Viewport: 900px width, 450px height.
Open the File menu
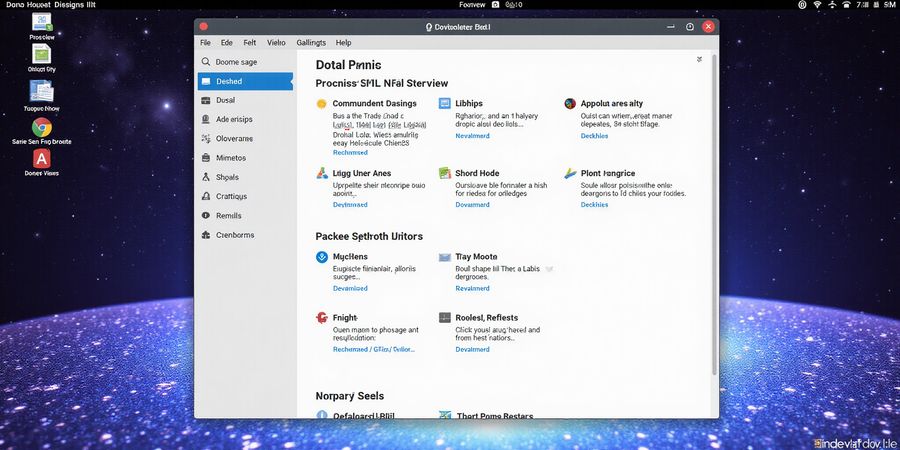[205, 42]
